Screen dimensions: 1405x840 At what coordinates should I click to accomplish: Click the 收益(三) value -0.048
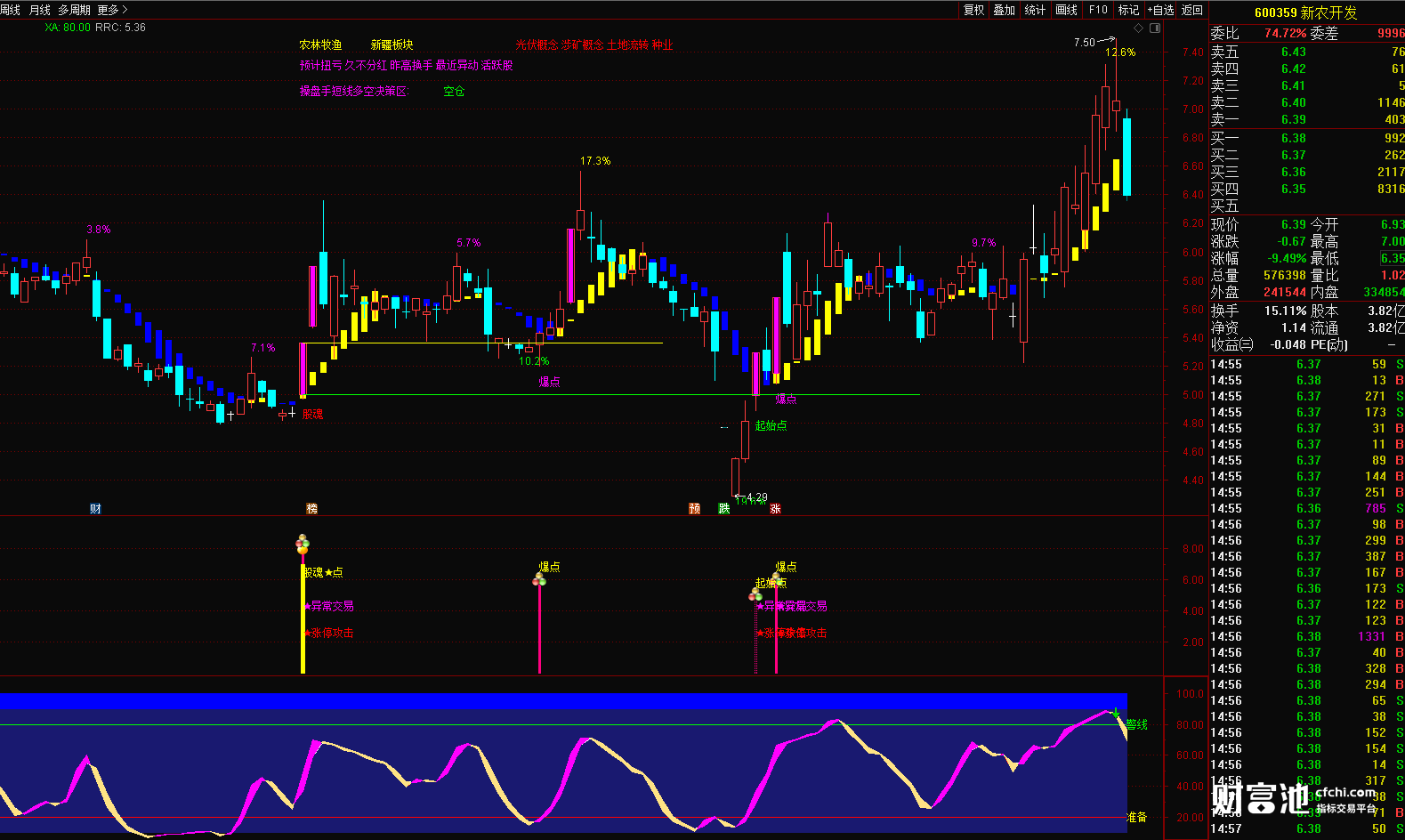coord(1288,344)
